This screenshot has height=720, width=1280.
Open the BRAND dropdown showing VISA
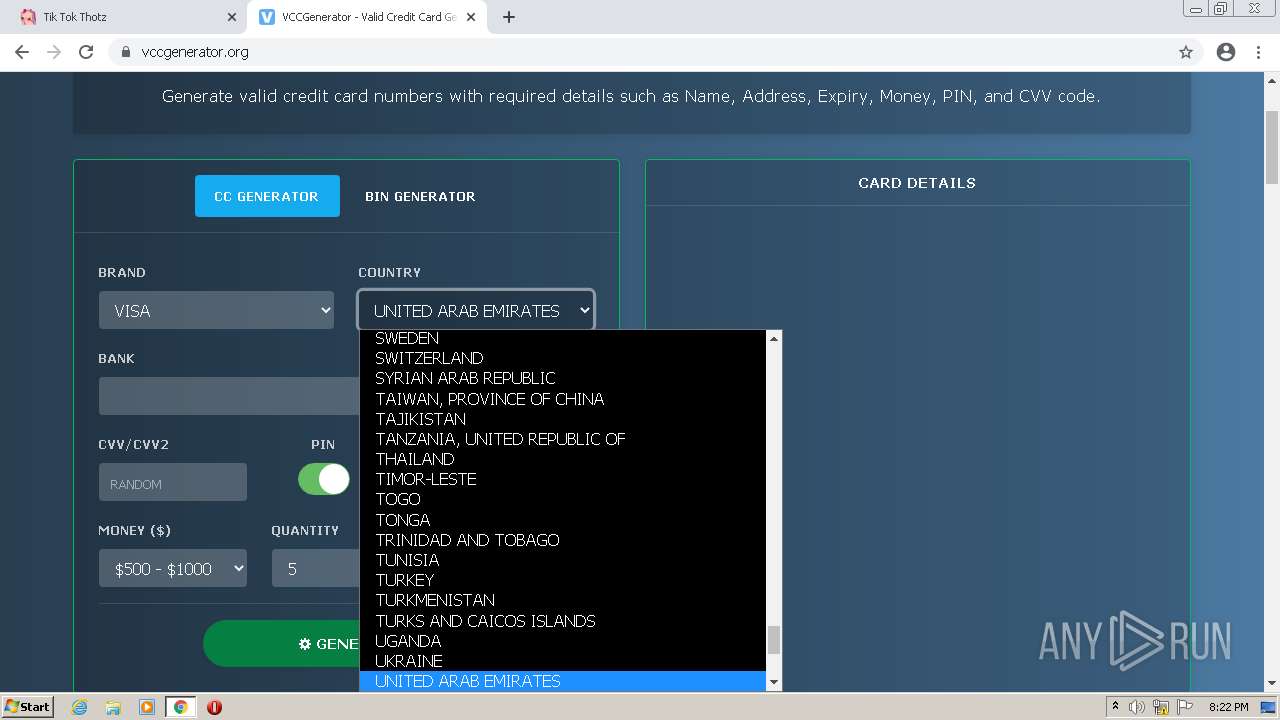[x=216, y=310]
